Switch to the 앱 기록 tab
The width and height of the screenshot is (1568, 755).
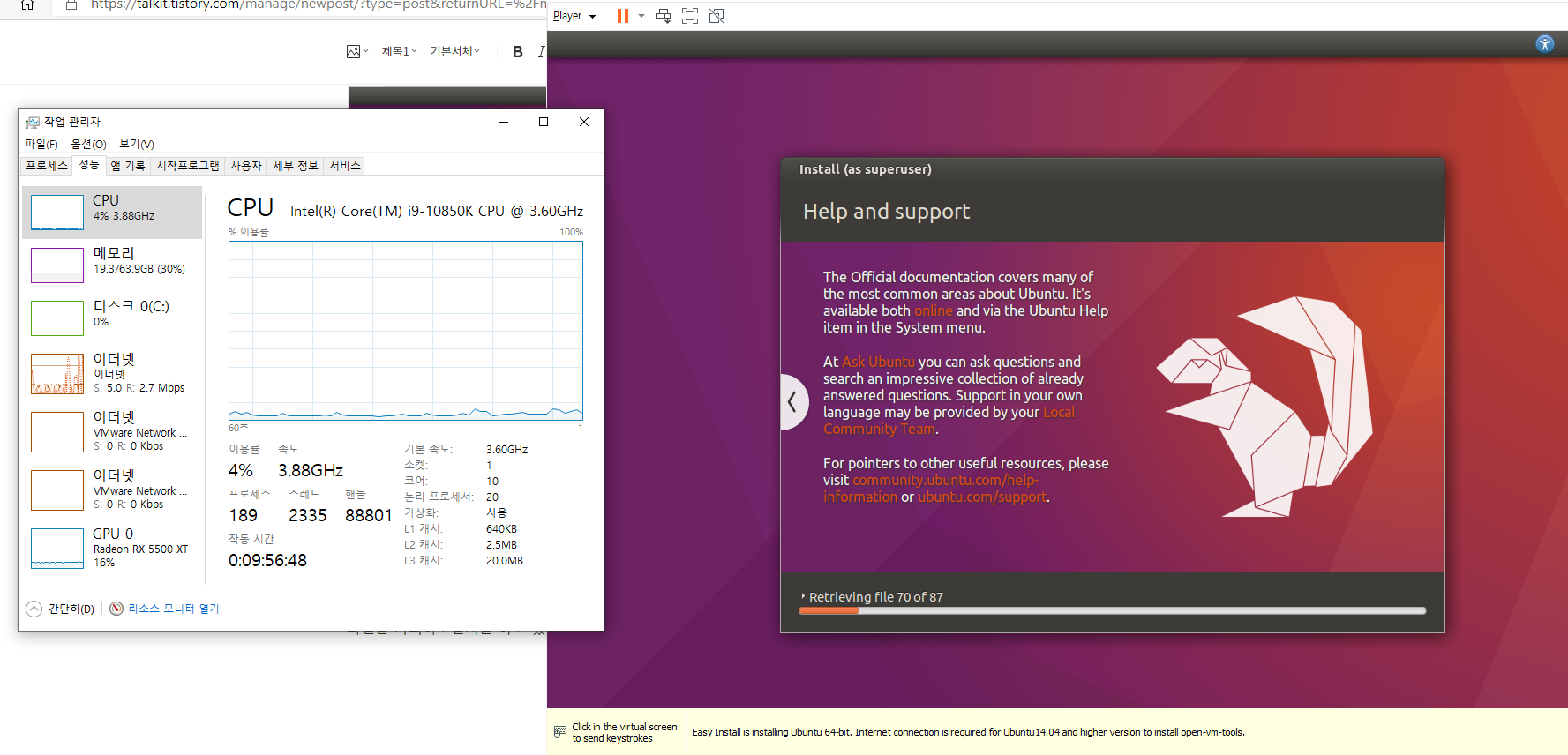[x=128, y=166]
